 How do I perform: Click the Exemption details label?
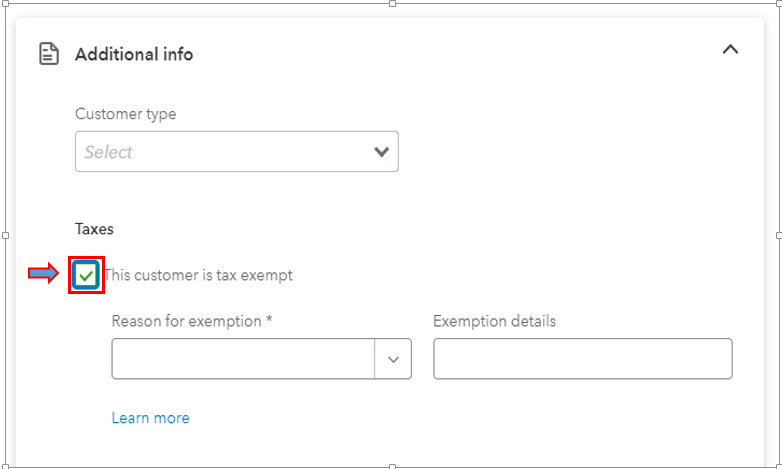click(494, 321)
